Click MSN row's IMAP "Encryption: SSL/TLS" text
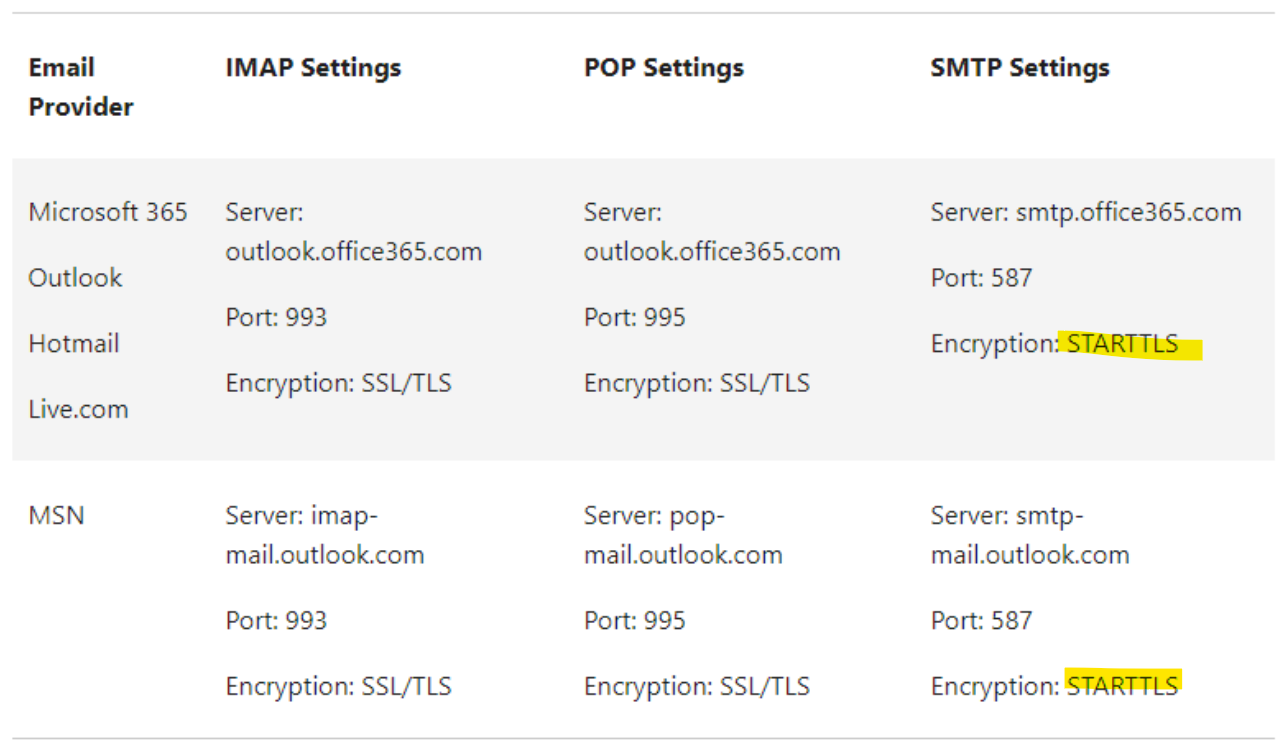 pos(338,686)
